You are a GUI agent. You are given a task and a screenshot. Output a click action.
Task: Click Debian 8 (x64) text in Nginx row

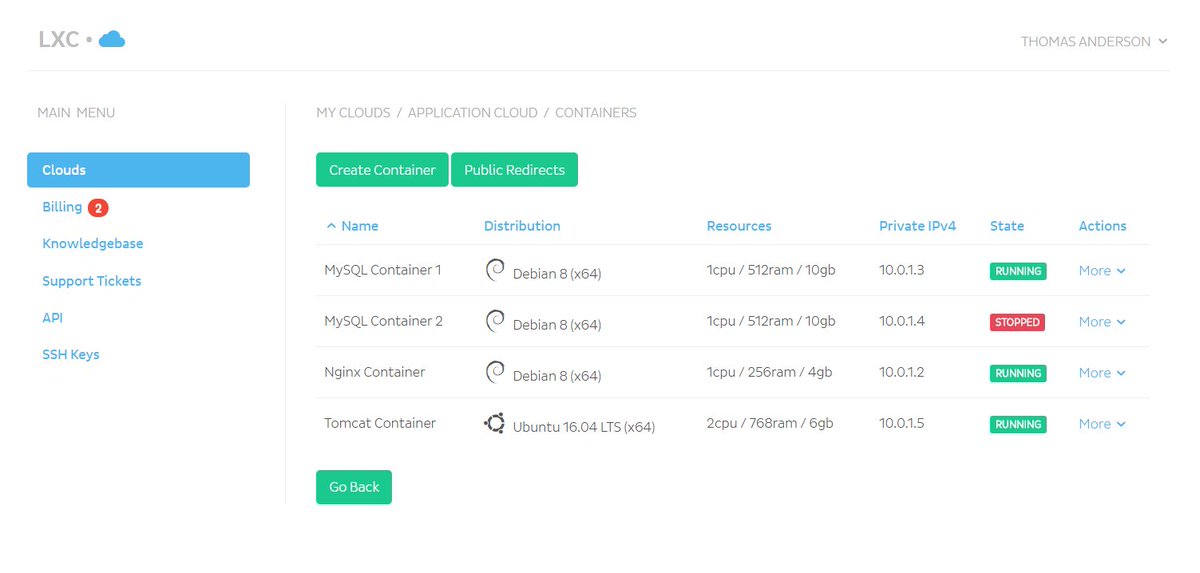click(557, 376)
